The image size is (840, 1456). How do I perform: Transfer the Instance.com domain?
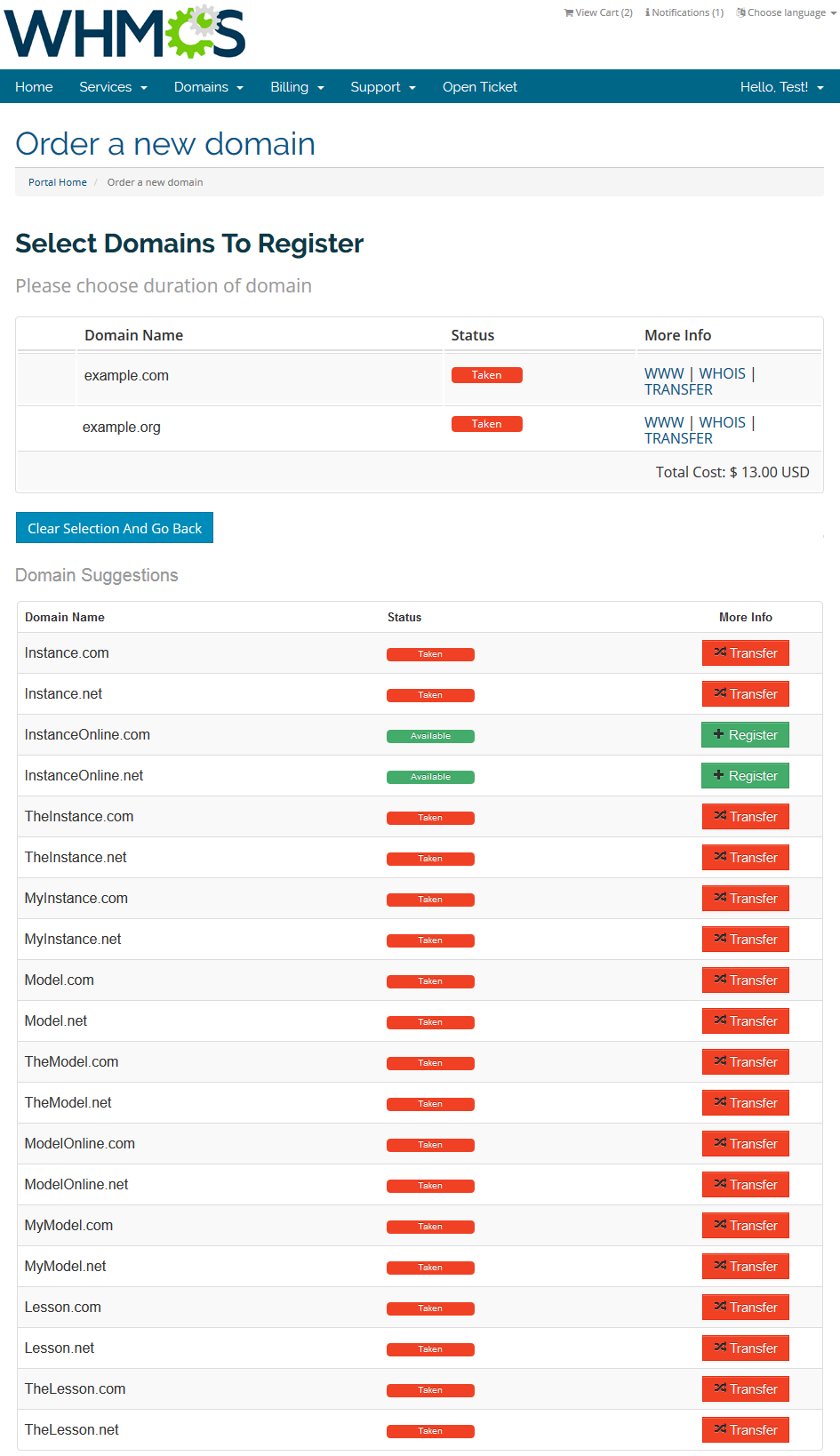coord(746,653)
